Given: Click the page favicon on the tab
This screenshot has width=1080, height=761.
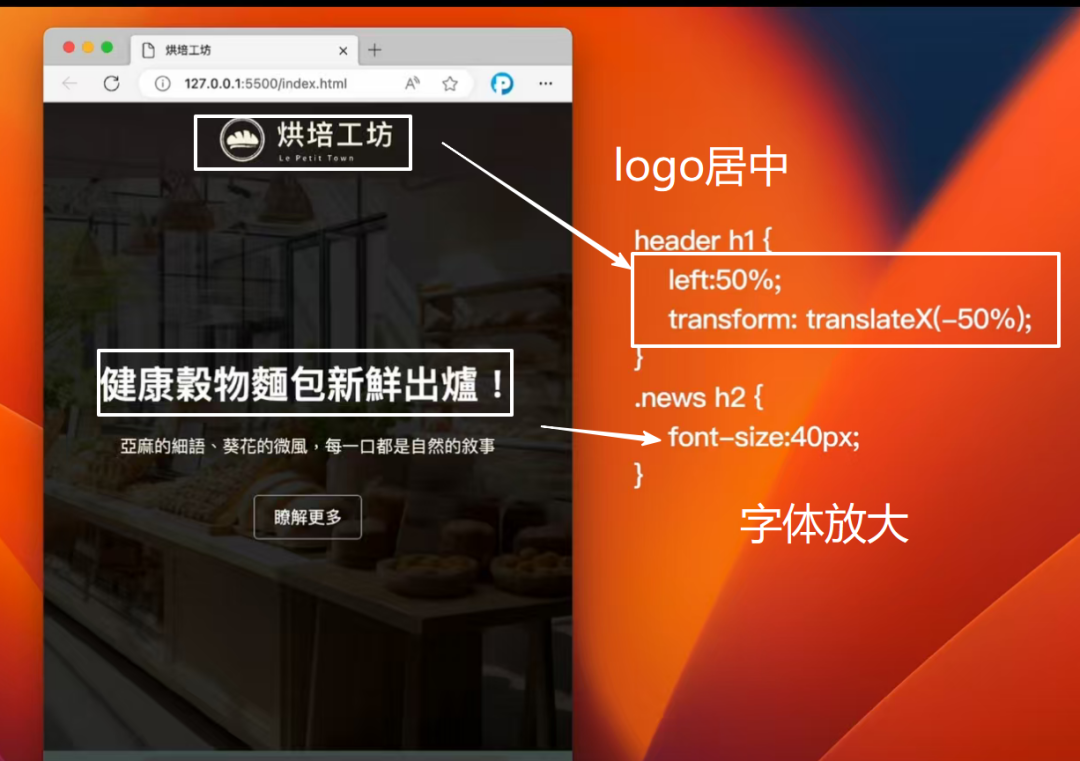Looking at the screenshot, I should [x=148, y=50].
